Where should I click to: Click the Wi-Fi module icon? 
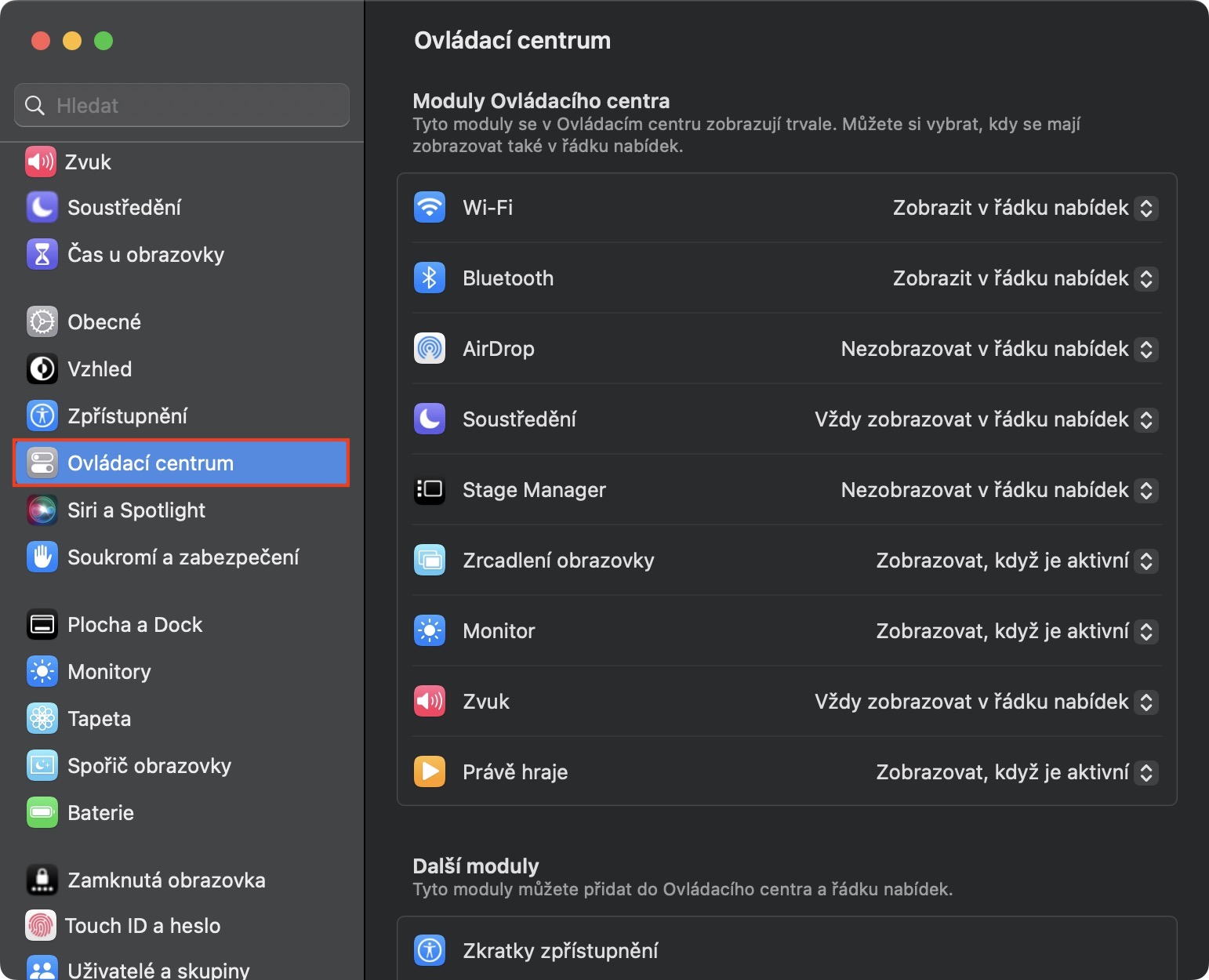pyautogui.click(x=430, y=208)
